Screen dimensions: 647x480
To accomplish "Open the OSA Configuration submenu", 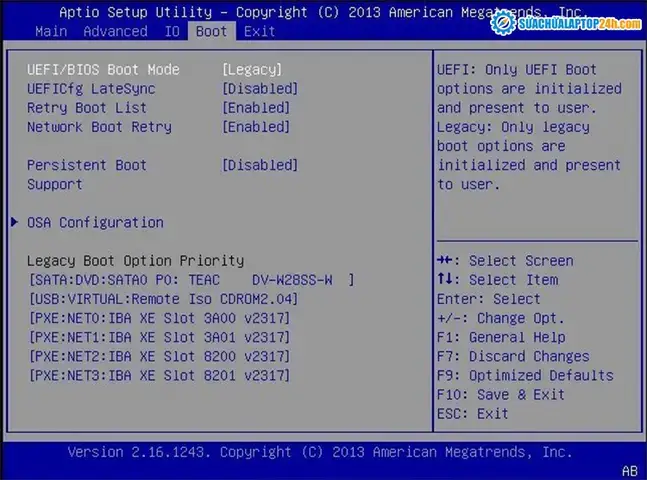I will [x=95, y=223].
